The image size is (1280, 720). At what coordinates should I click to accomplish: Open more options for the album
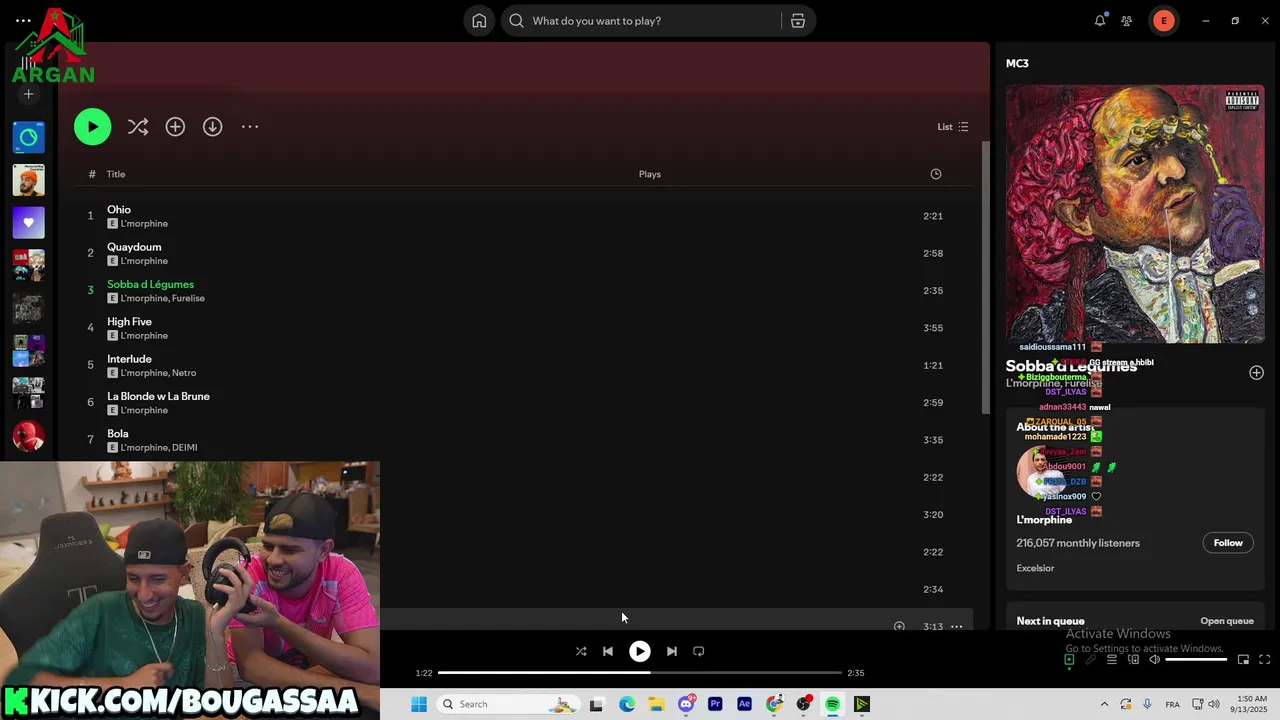(250, 127)
